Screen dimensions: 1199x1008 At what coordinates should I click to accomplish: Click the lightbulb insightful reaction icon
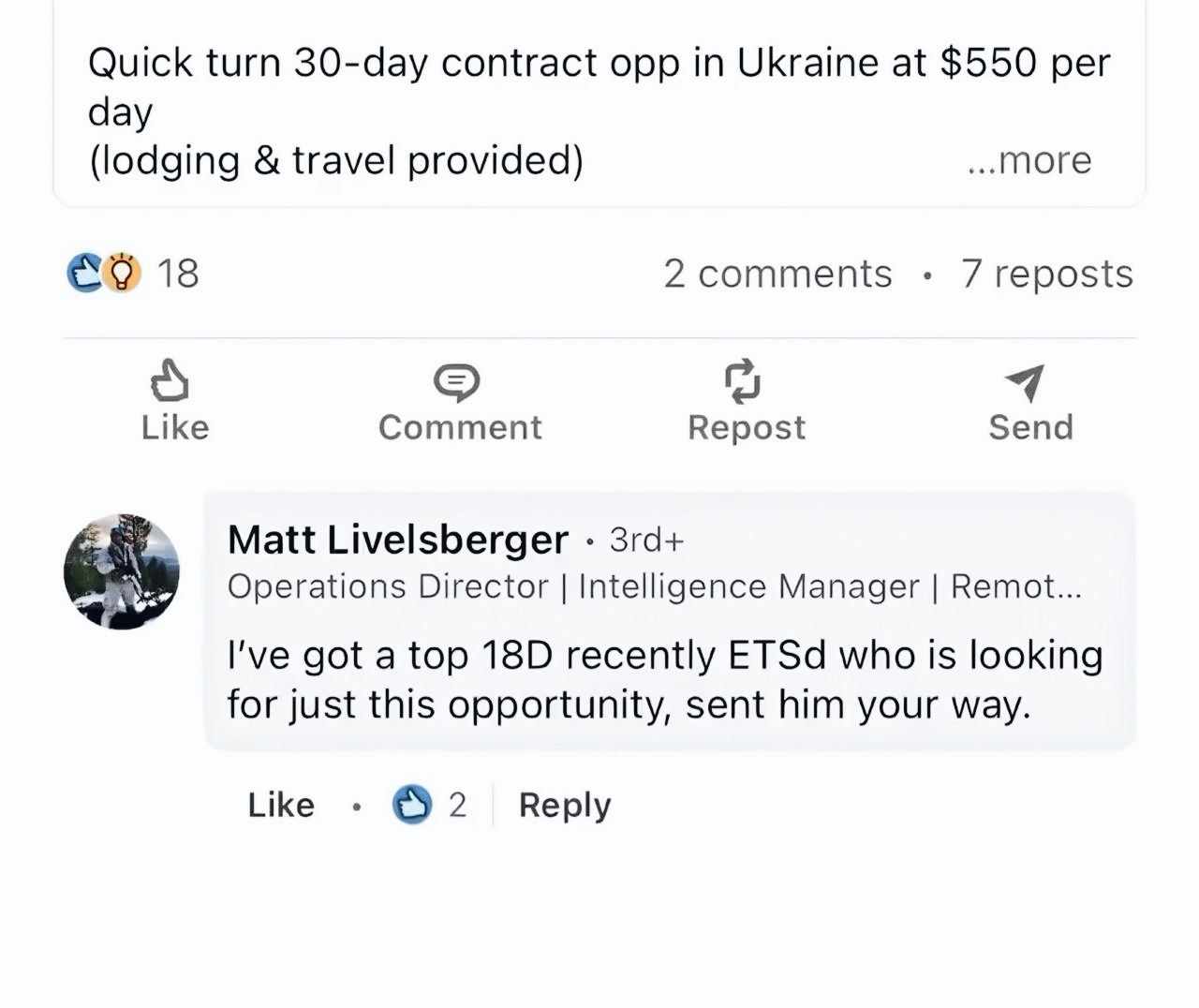click(x=123, y=273)
